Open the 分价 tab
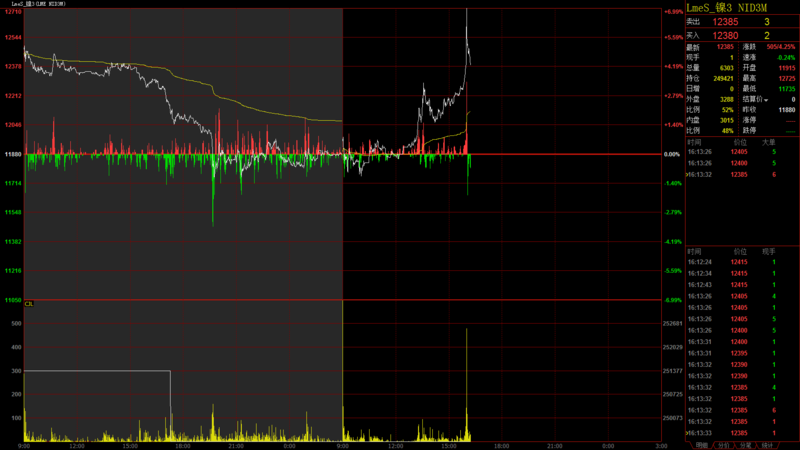This screenshot has height=450, width=800. tap(722, 445)
